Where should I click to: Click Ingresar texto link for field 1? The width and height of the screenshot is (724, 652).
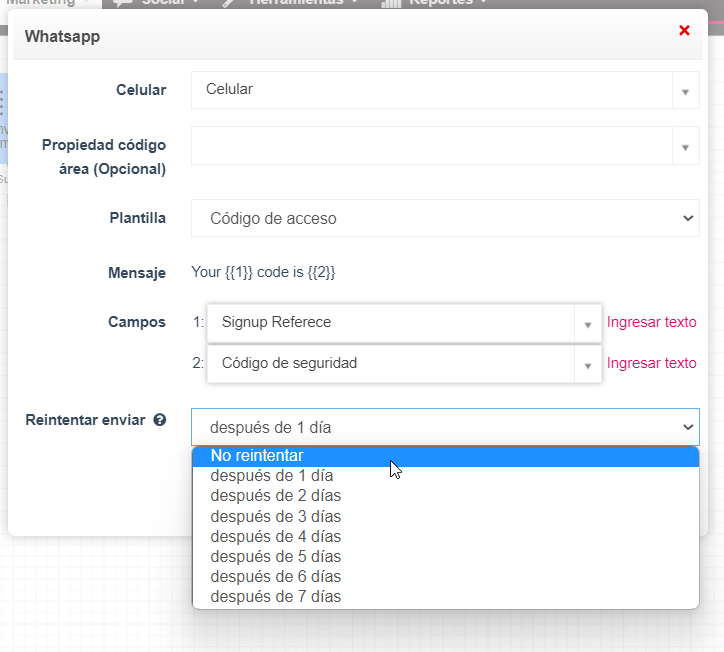click(x=652, y=322)
